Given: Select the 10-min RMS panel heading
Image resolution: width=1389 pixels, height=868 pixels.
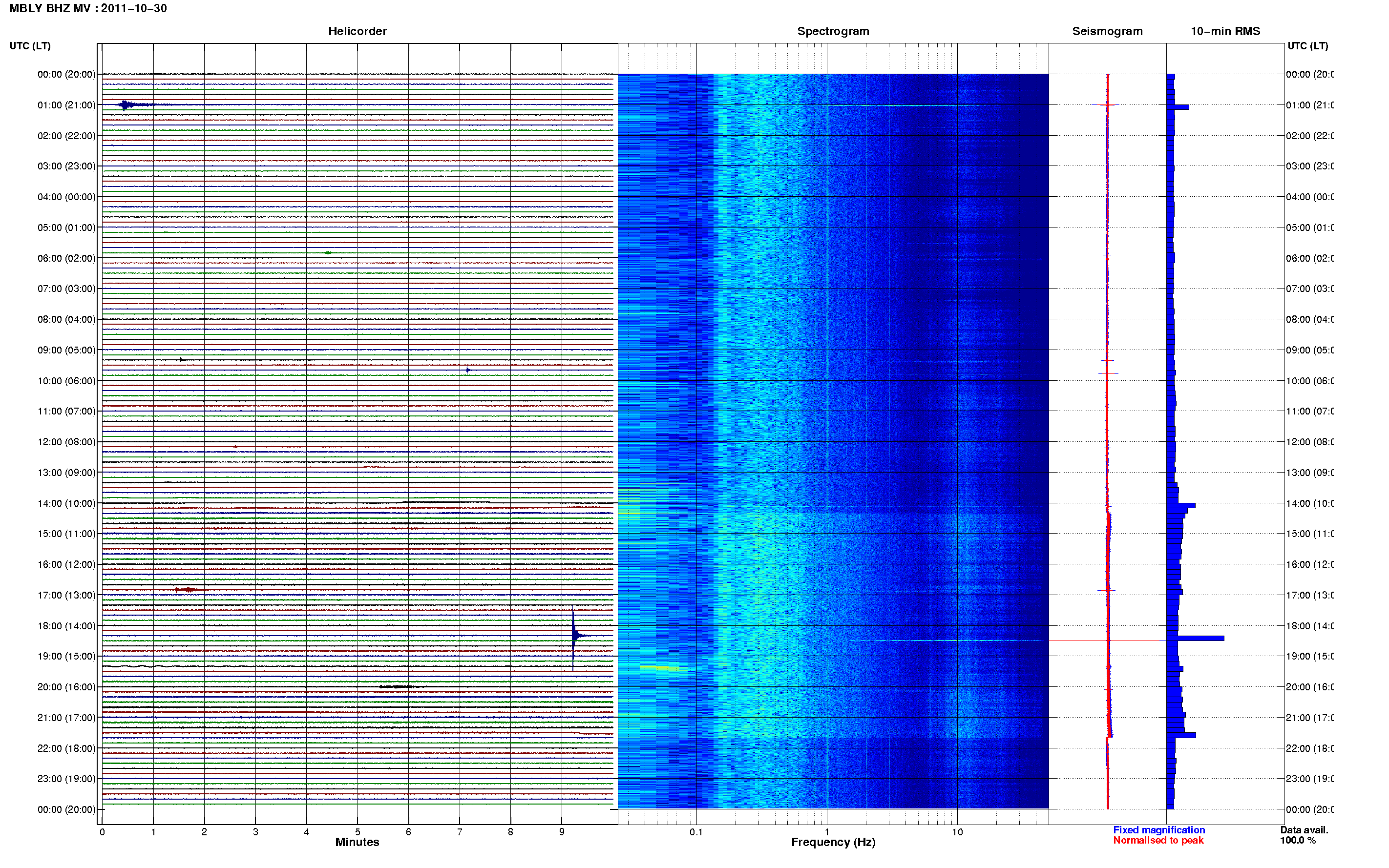Looking at the screenshot, I should point(1225,31).
